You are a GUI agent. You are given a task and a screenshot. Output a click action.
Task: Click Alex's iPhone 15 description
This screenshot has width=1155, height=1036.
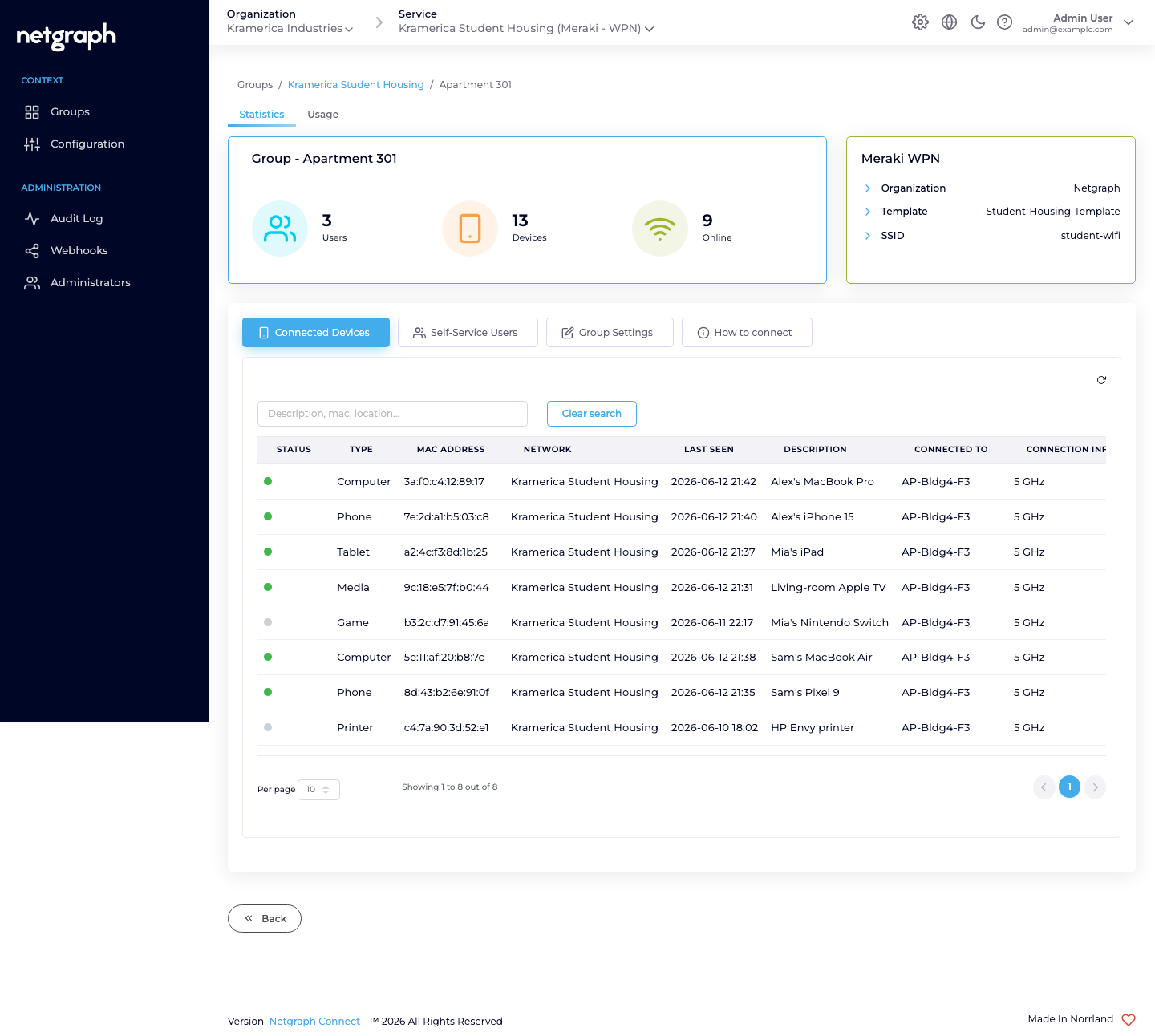[813, 517]
